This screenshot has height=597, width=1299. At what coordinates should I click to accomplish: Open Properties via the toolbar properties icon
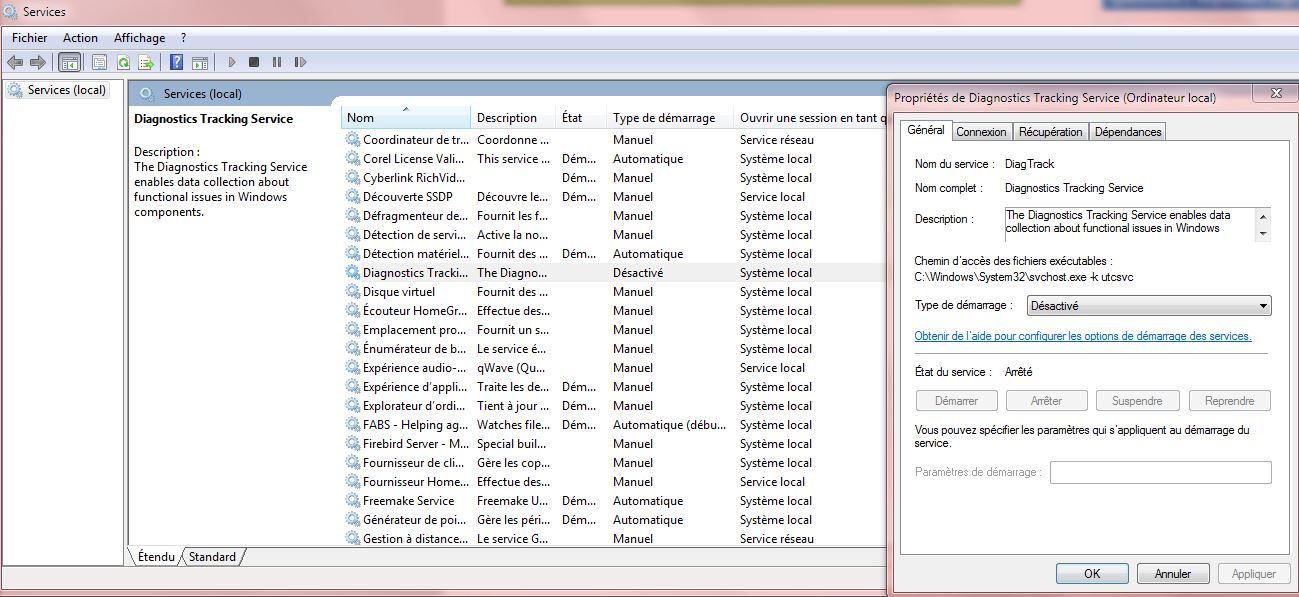(99, 62)
